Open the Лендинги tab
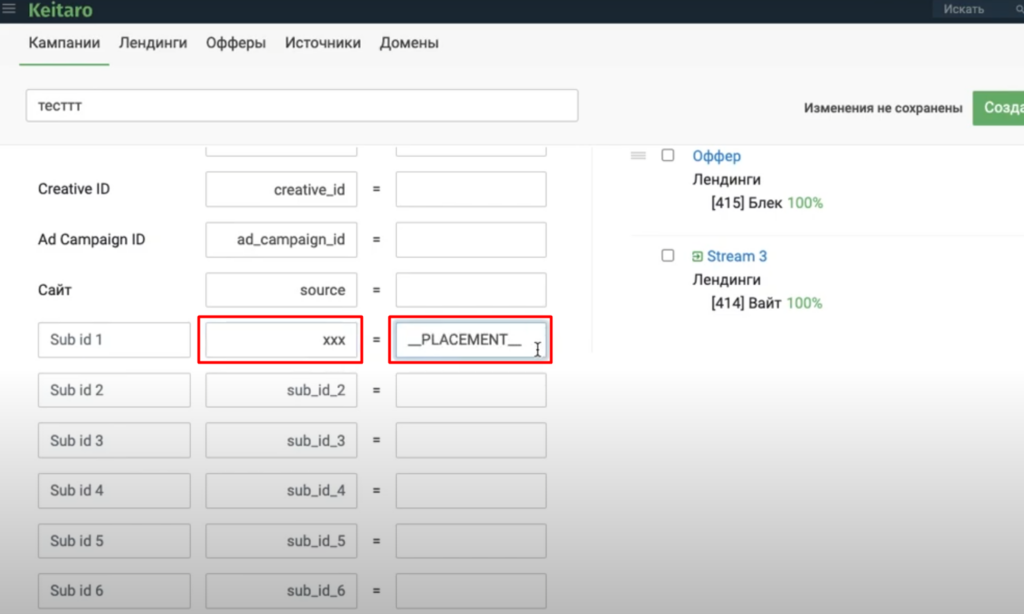This screenshot has height=614, width=1024. click(153, 43)
